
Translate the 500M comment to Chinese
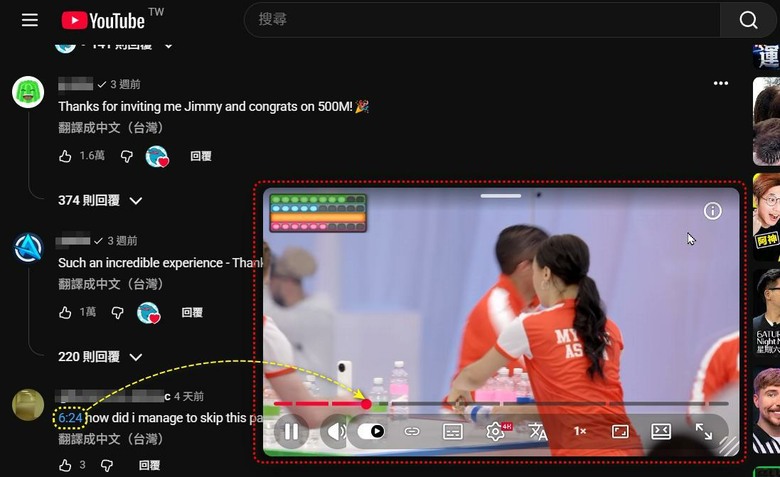(110, 128)
